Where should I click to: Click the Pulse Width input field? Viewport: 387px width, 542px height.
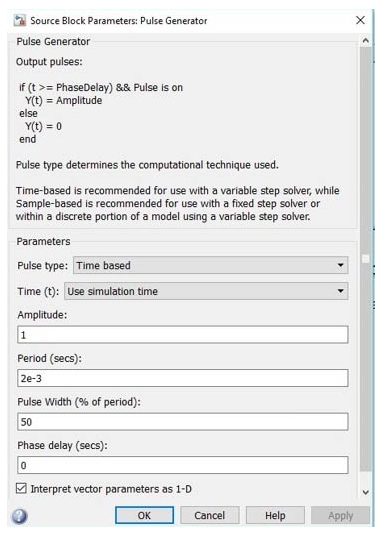click(182, 422)
